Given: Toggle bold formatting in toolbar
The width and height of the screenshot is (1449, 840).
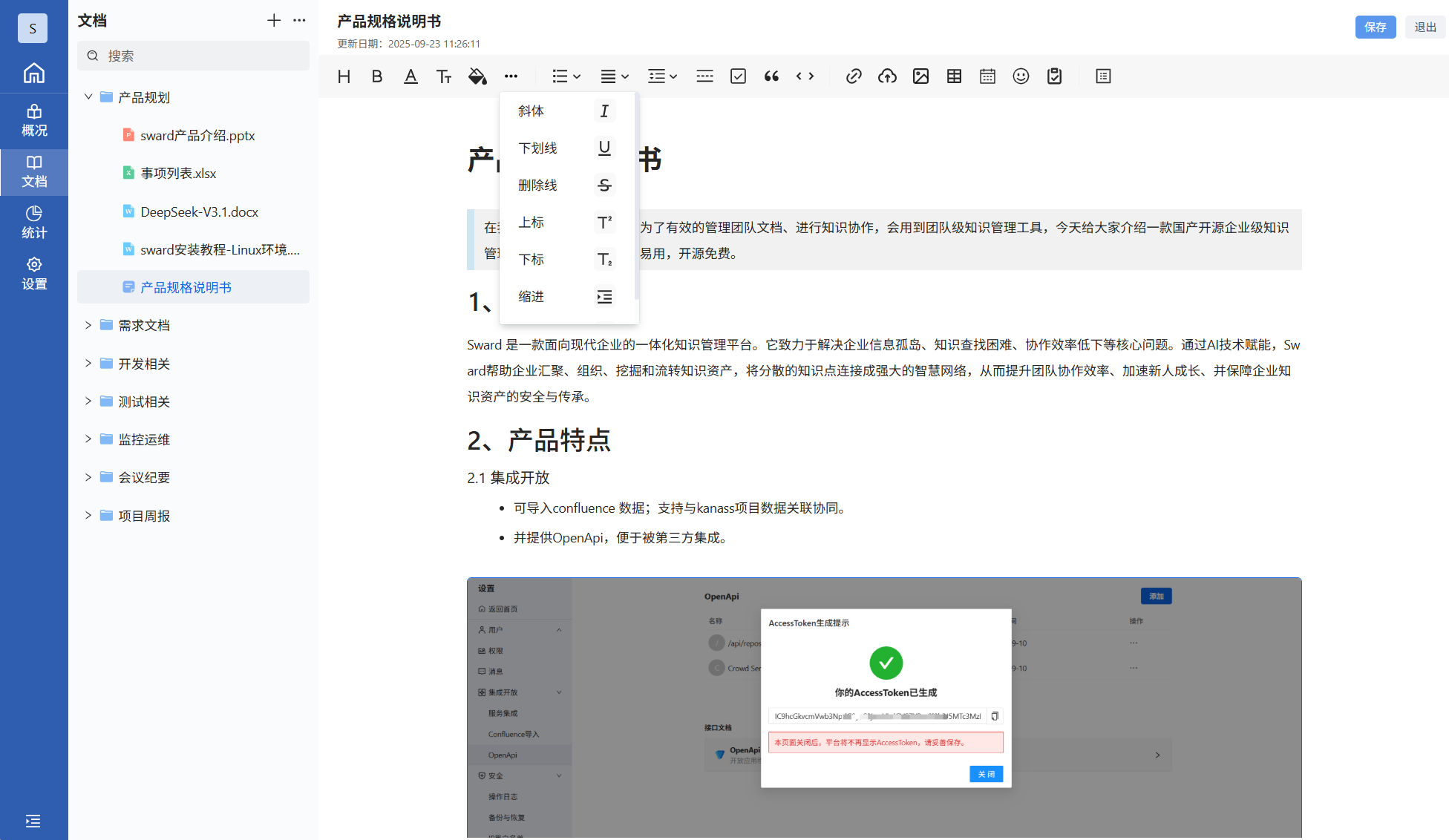Looking at the screenshot, I should [377, 76].
